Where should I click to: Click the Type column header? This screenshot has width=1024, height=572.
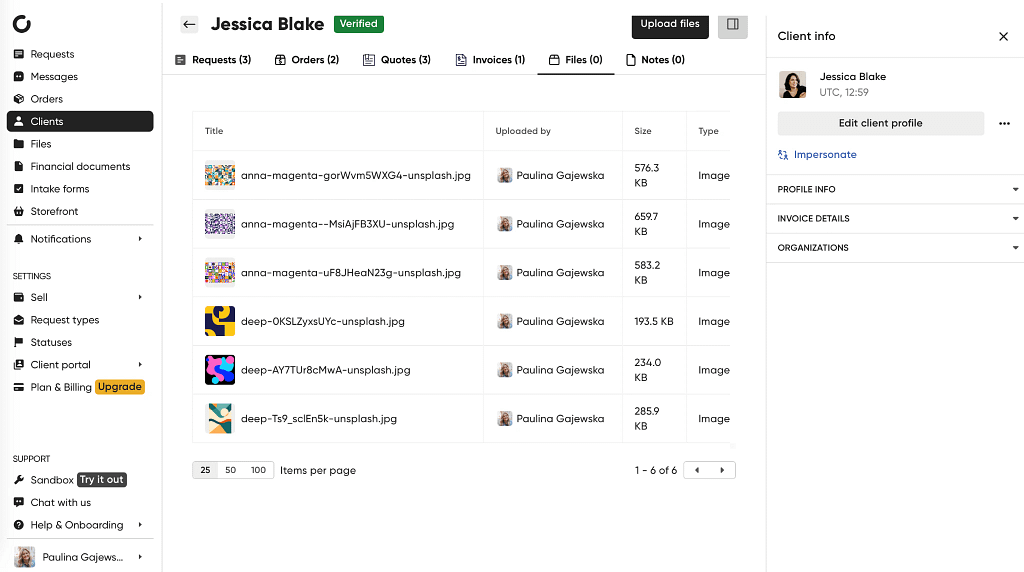tap(709, 131)
